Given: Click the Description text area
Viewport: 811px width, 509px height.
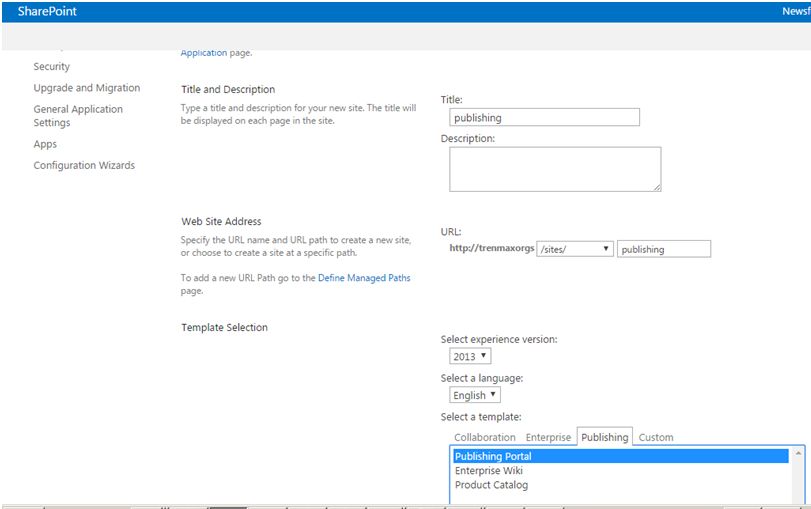Looking at the screenshot, I should click(x=555, y=169).
